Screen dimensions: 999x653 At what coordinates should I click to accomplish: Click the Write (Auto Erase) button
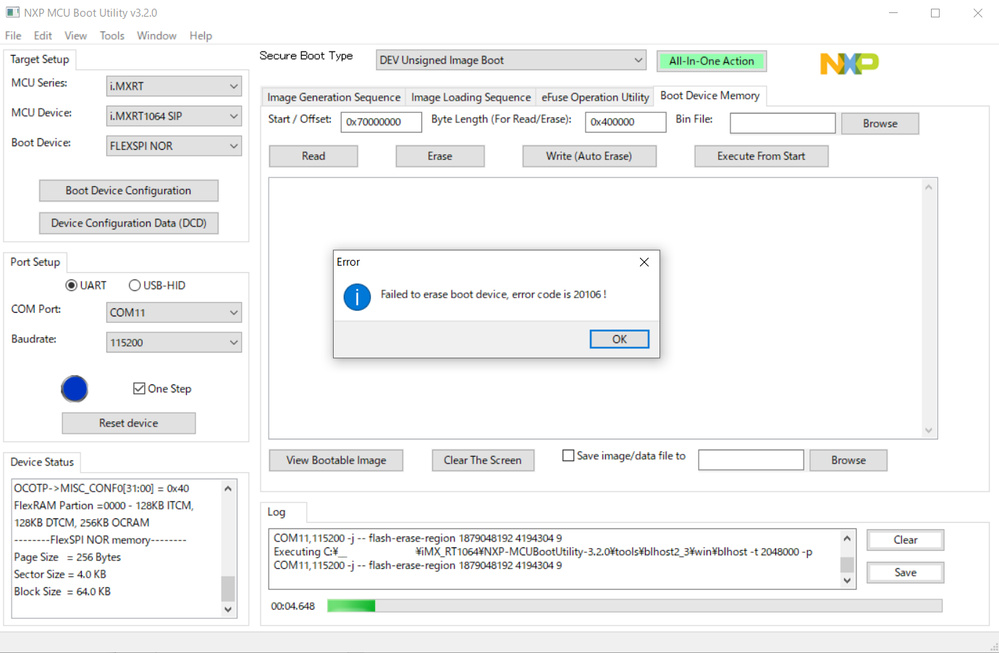[589, 156]
